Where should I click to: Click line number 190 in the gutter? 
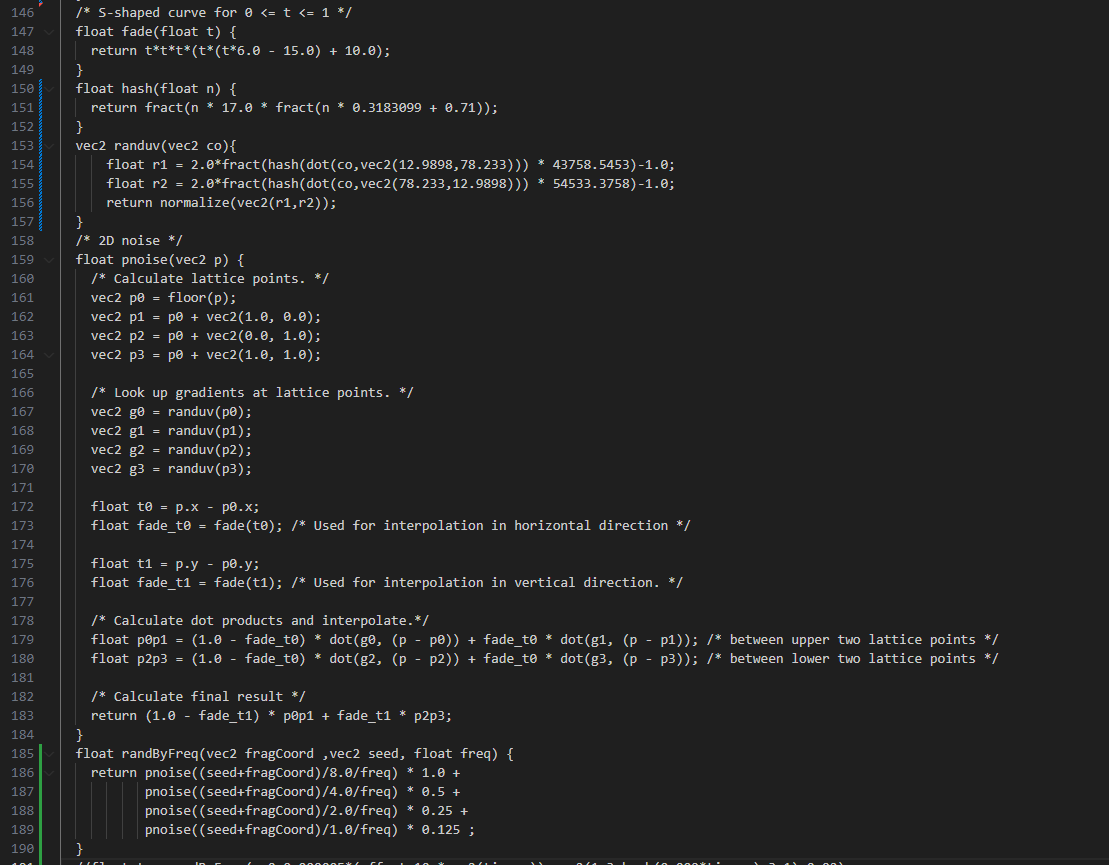pos(22,849)
